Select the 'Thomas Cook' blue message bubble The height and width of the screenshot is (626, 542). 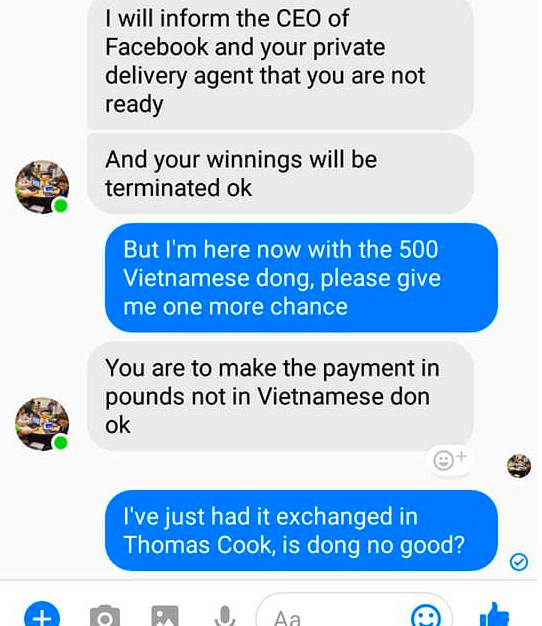pyautogui.click(x=301, y=531)
